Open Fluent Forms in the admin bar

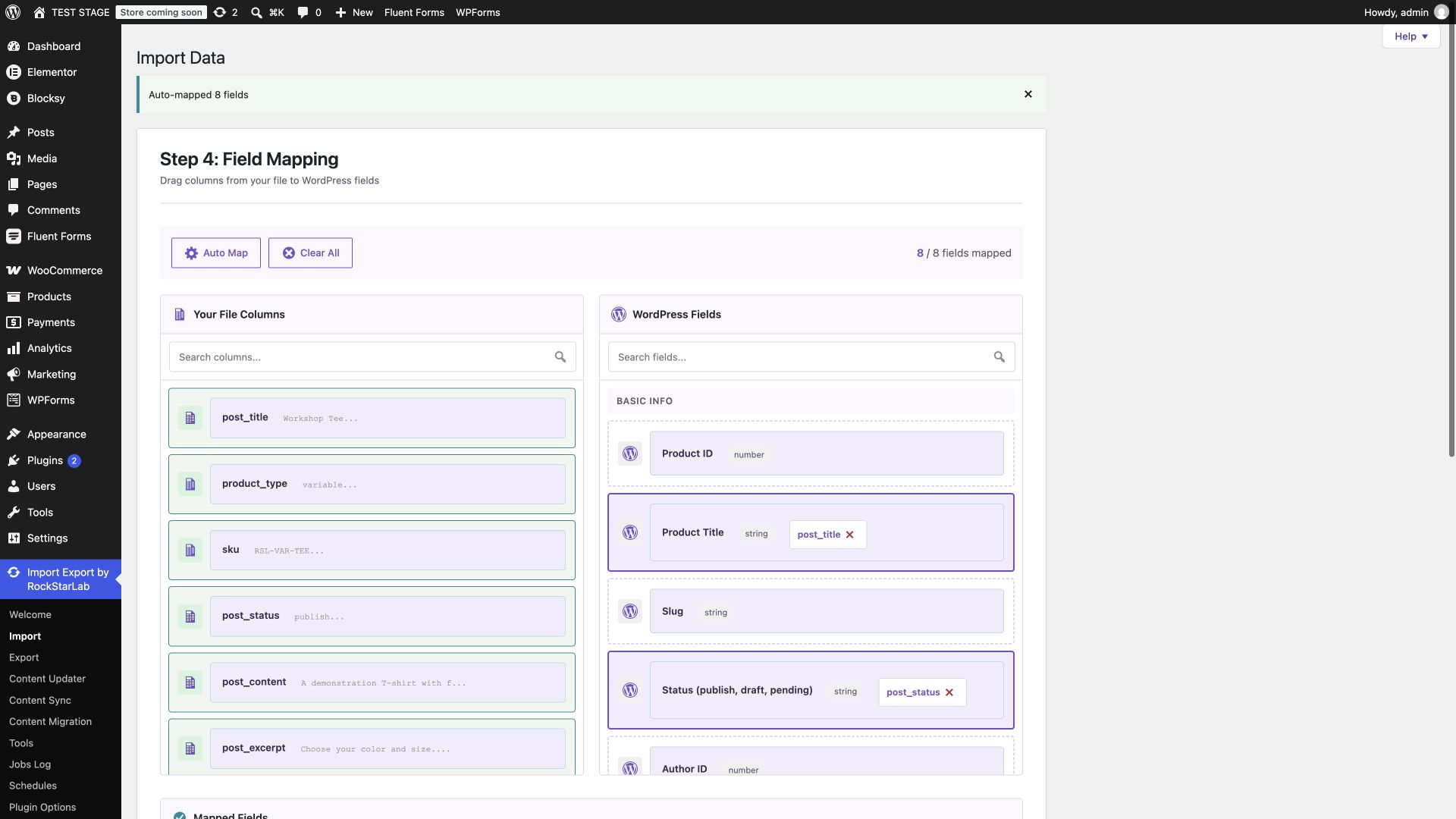pos(414,12)
